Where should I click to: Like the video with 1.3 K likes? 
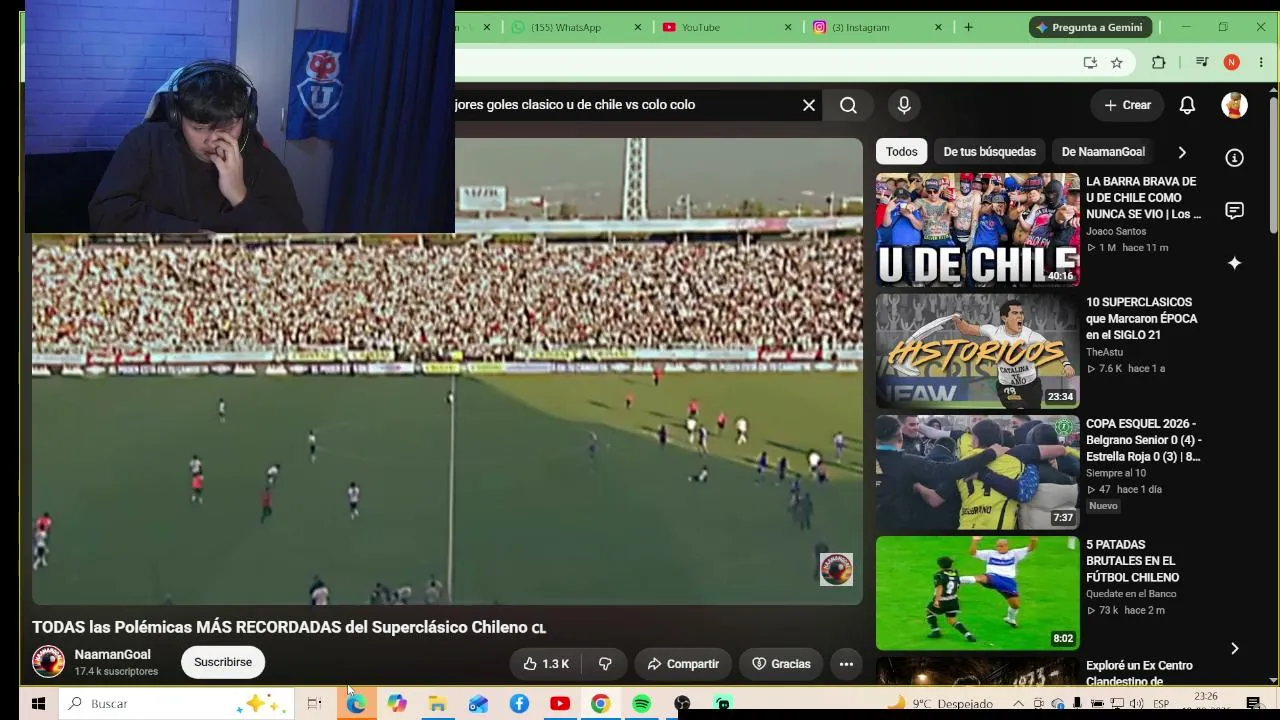546,664
